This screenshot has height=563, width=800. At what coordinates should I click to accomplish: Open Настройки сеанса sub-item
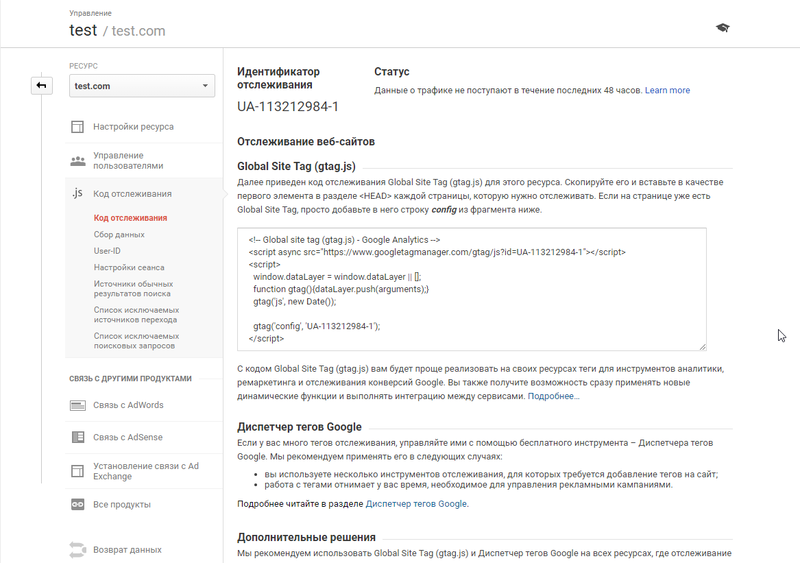[129, 267]
